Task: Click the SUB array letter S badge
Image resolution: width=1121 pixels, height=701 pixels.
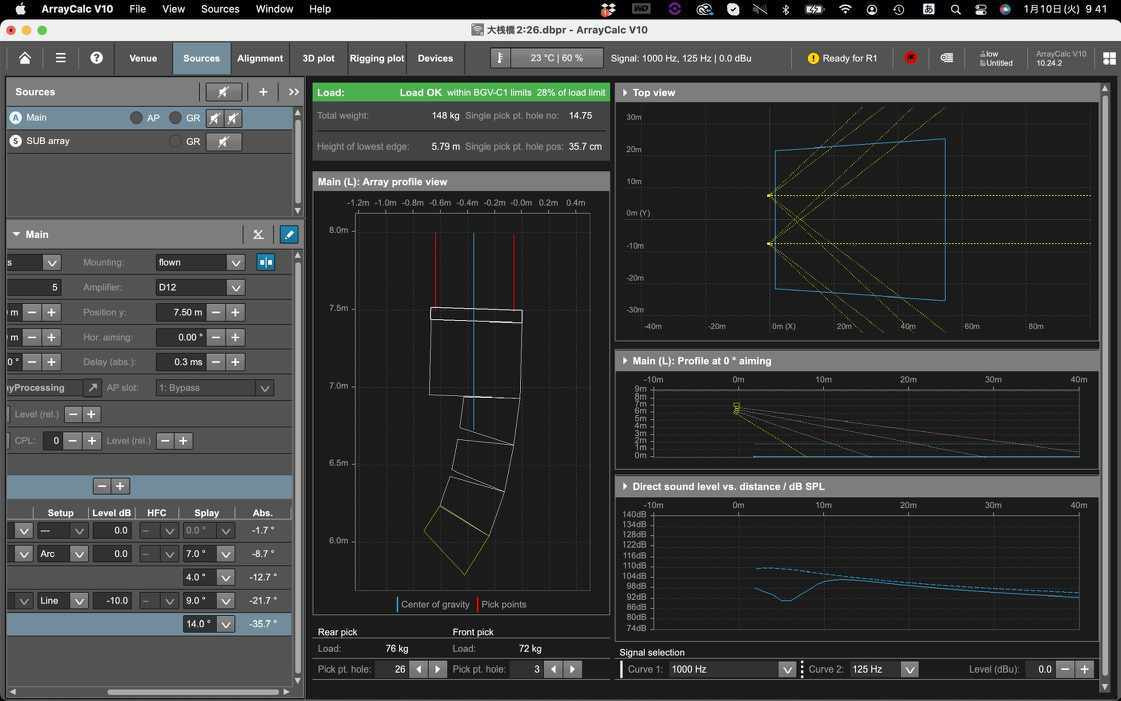Action: [x=16, y=141]
